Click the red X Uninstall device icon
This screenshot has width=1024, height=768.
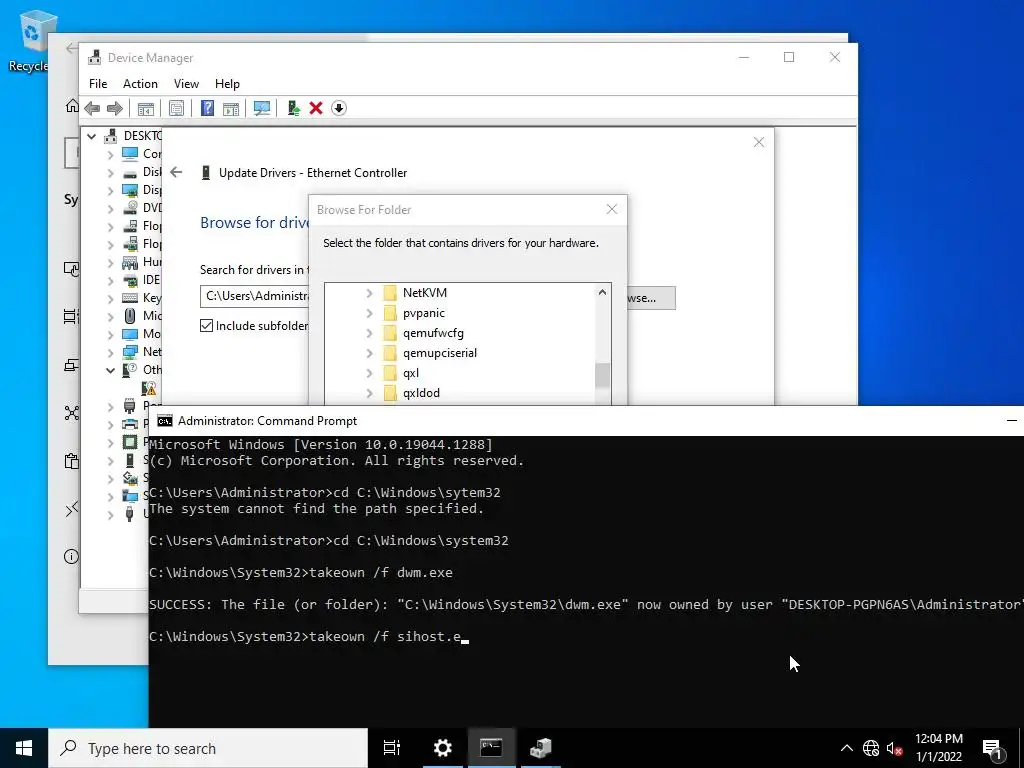click(316, 108)
